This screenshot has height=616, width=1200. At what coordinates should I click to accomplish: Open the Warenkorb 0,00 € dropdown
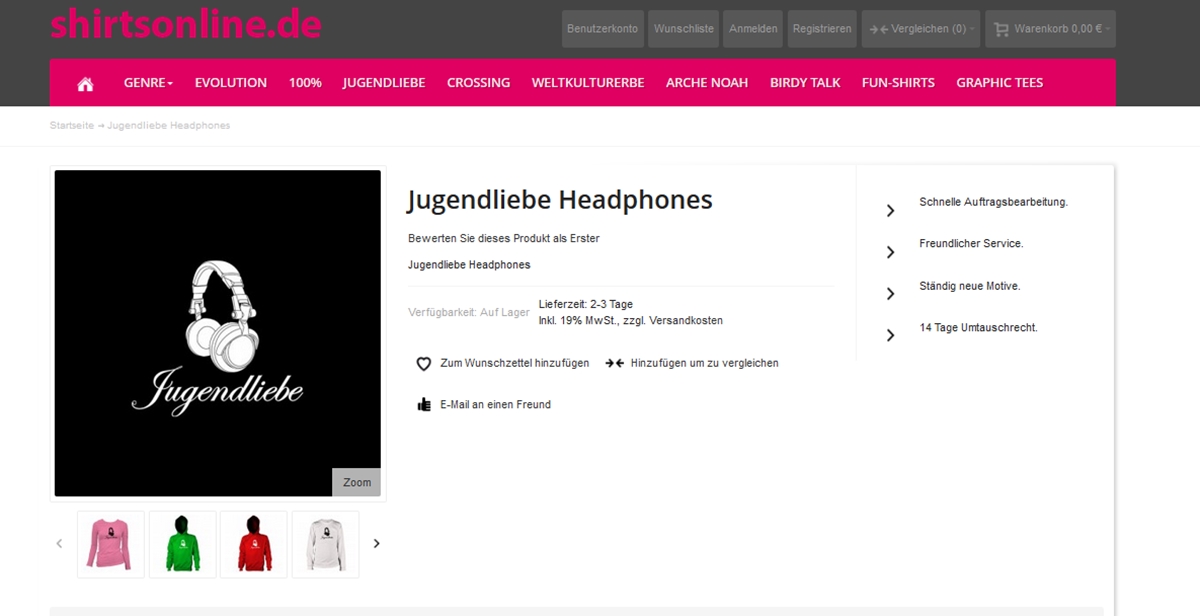[1050, 29]
